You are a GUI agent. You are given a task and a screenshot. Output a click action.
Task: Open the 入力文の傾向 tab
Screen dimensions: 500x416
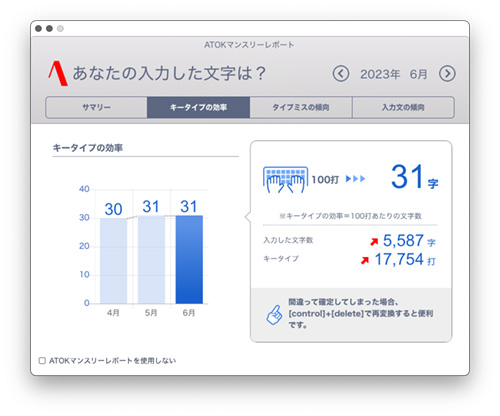[x=403, y=107]
